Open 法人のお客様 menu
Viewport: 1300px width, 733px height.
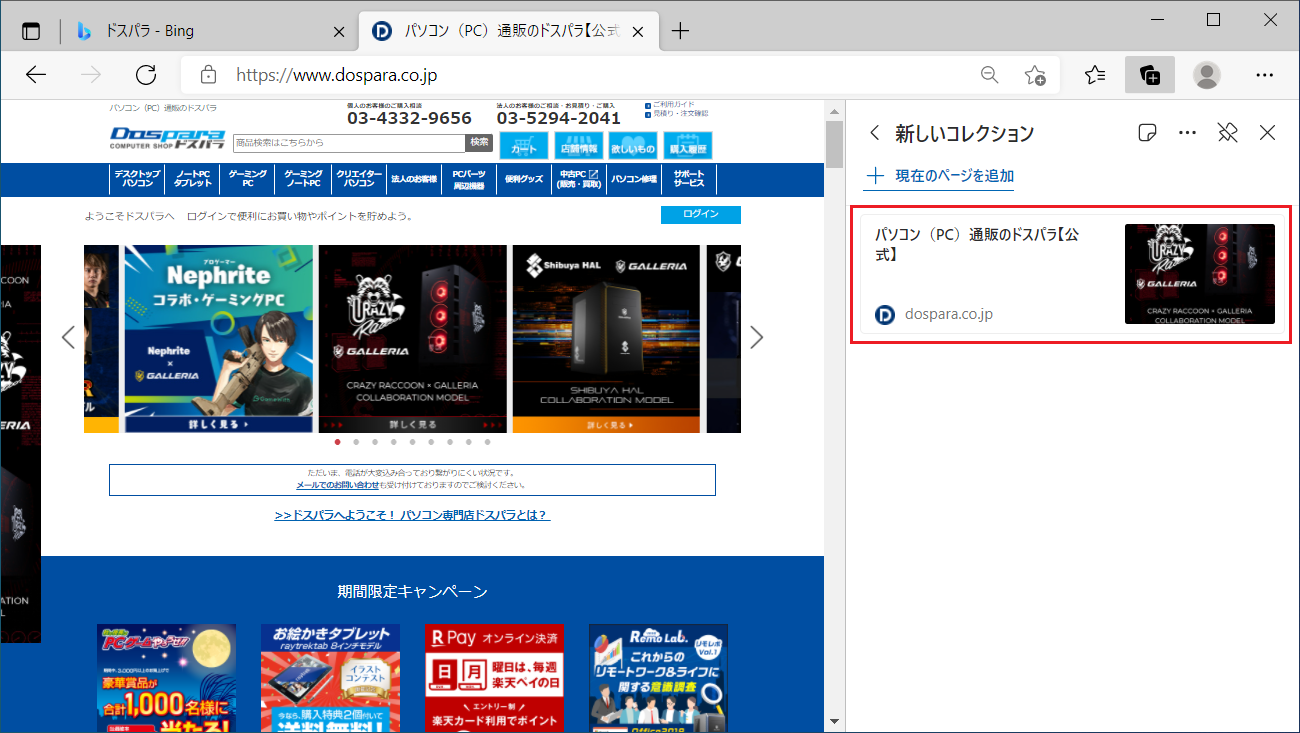414,179
